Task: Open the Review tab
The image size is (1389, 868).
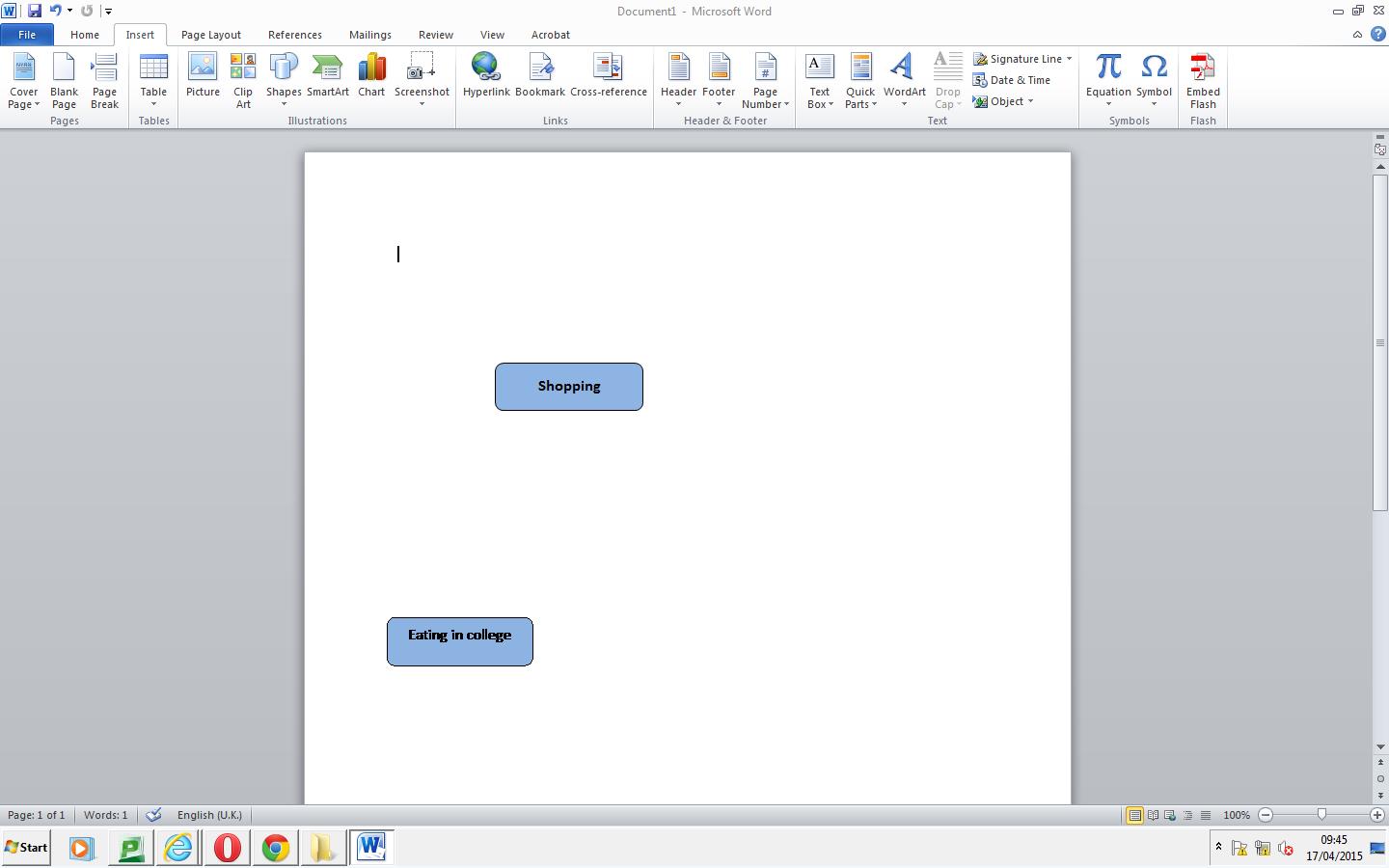Action: tap(436, 35)
